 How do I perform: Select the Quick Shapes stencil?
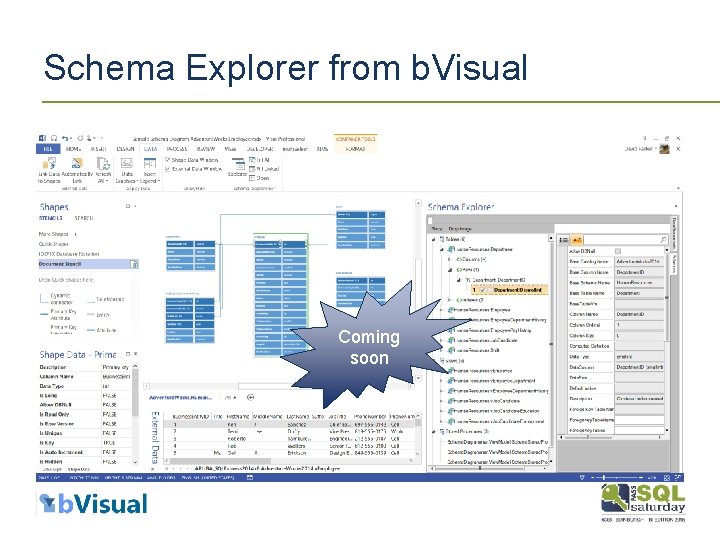[x=54, y=244]
